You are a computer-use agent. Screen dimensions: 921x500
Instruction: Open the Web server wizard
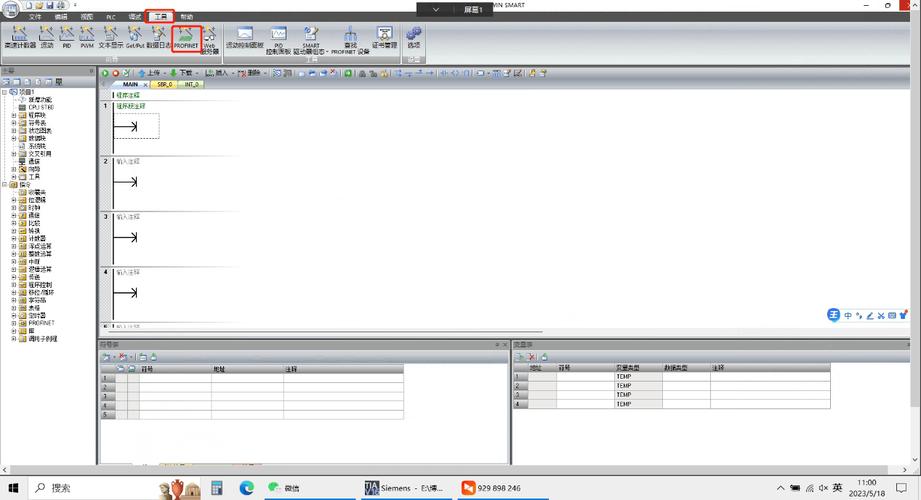pos(210,40)
